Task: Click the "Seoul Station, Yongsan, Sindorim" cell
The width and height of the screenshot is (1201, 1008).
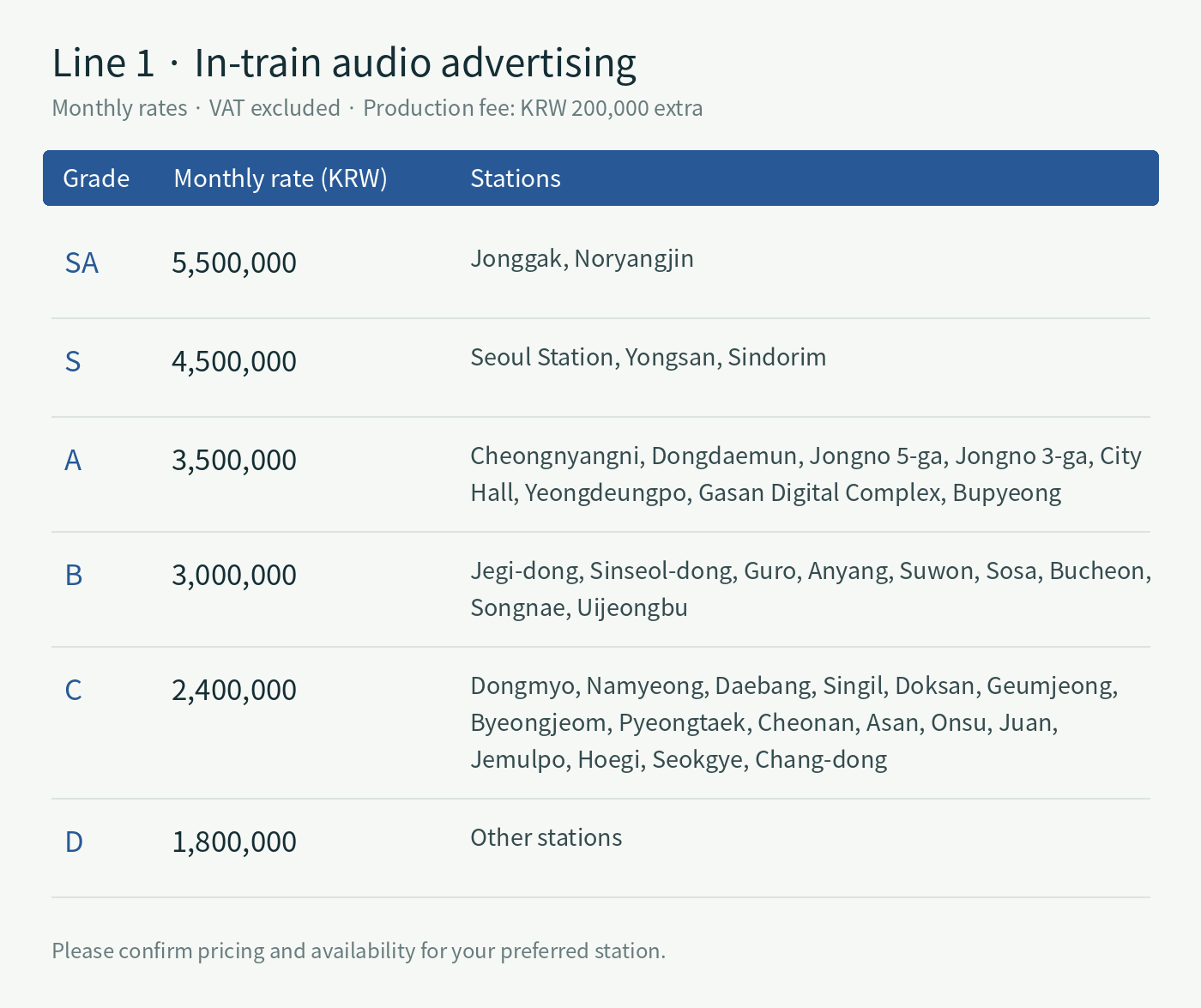Action: (649, 357)
